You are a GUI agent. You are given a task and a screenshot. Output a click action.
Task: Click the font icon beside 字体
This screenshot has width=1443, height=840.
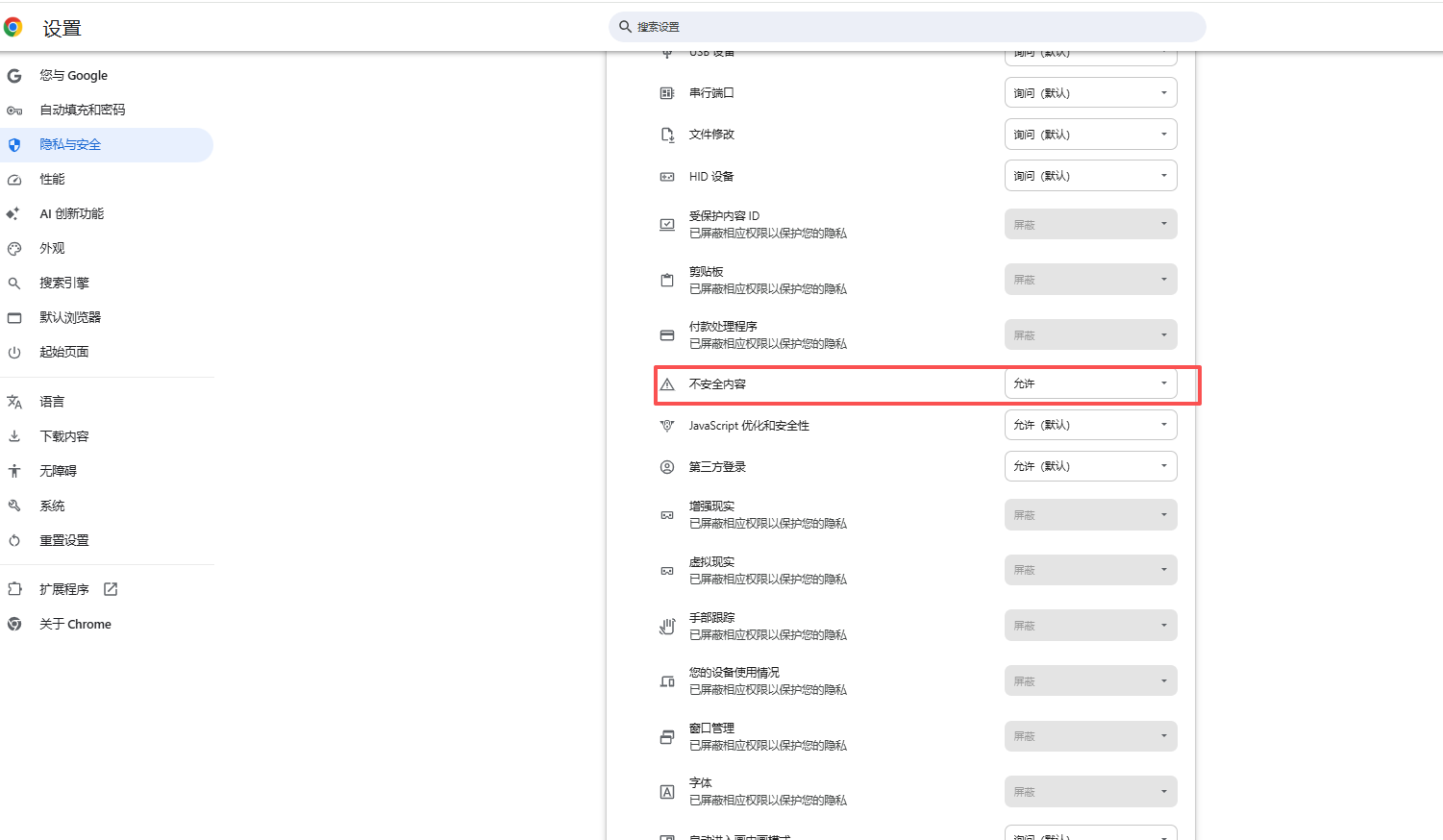click(x=667, y=792)
